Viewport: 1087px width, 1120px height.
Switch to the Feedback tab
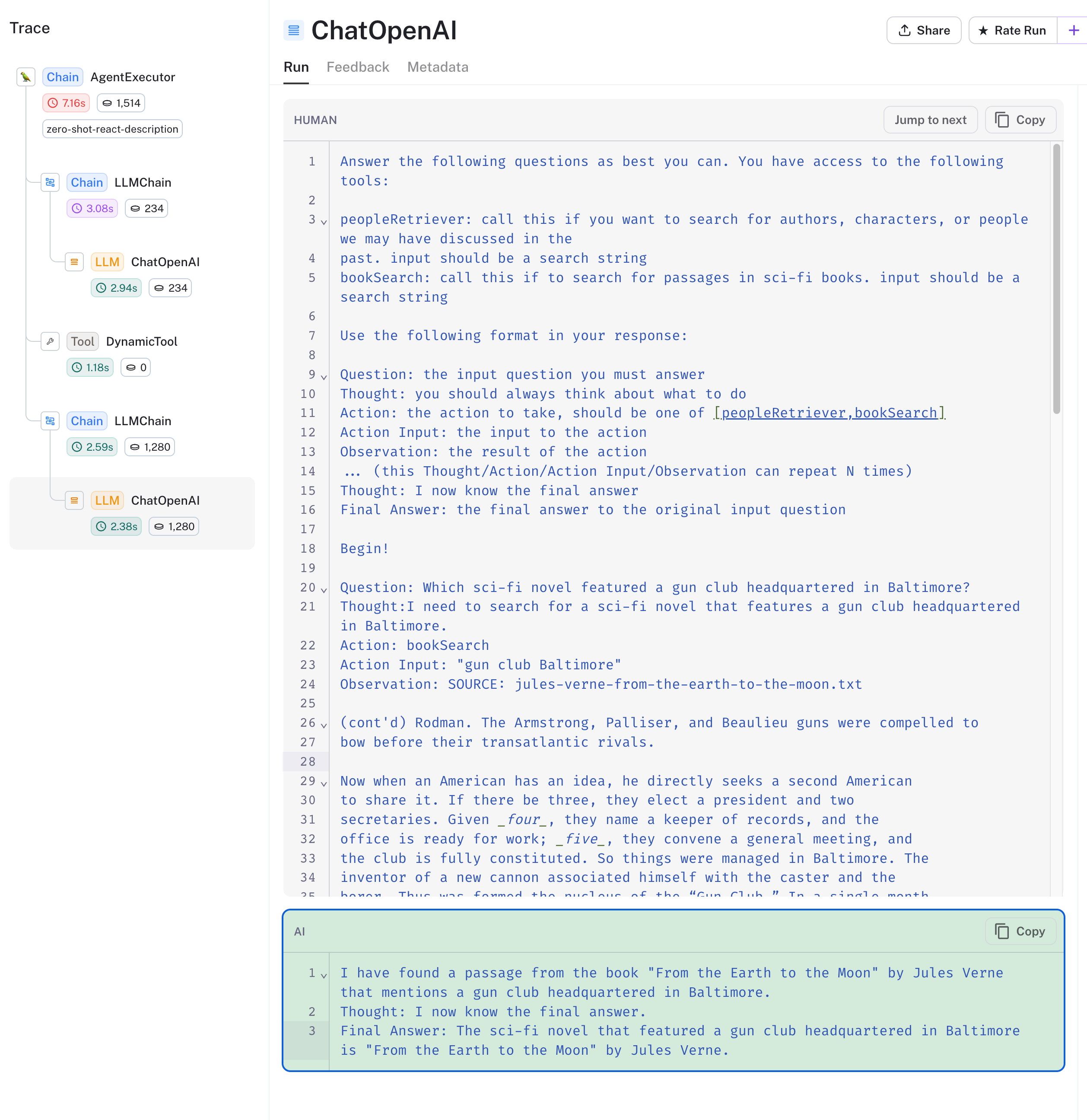(x=358, y=67)
